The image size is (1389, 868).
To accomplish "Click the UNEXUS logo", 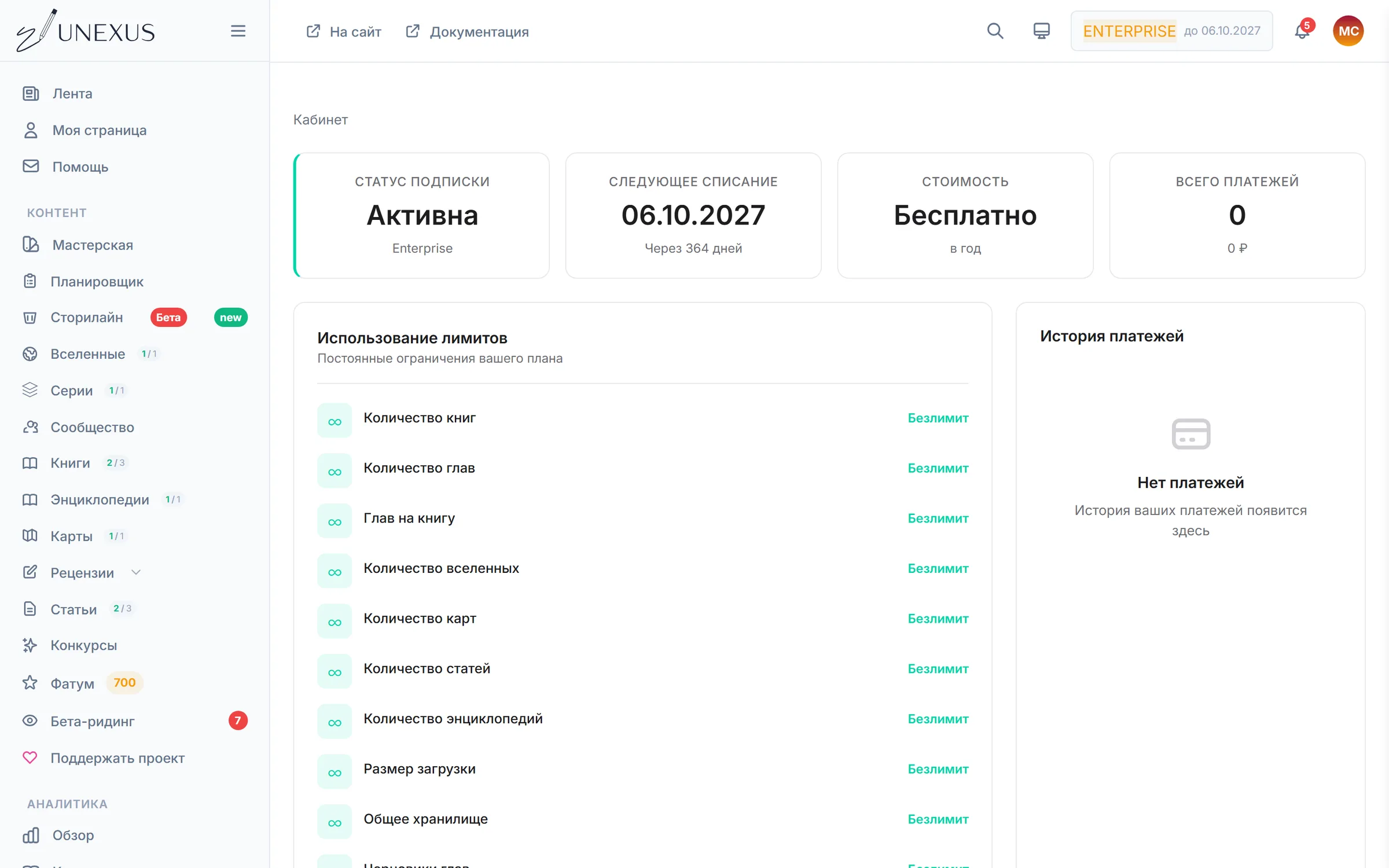I will 86,31.
